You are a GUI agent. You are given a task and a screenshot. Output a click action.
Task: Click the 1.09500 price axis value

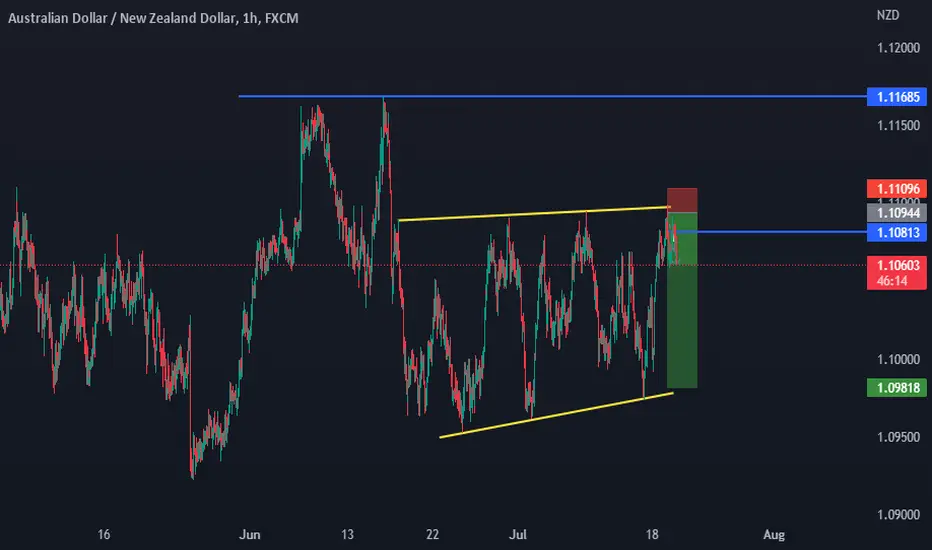[898, 437]
